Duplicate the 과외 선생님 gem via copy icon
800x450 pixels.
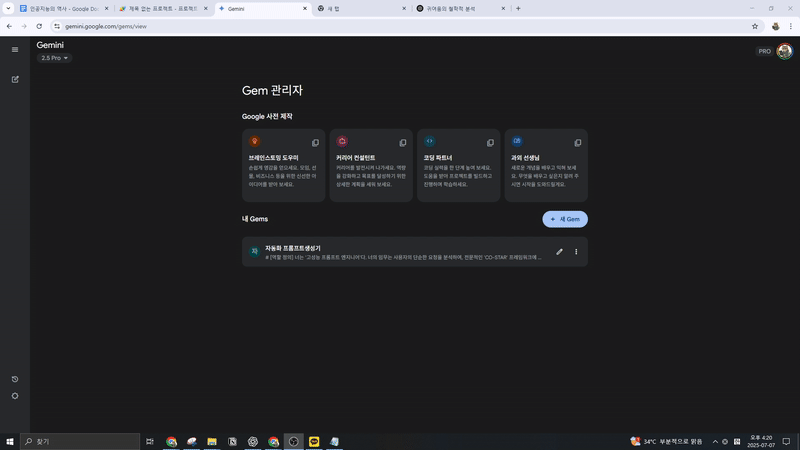(x=577, y=143)
